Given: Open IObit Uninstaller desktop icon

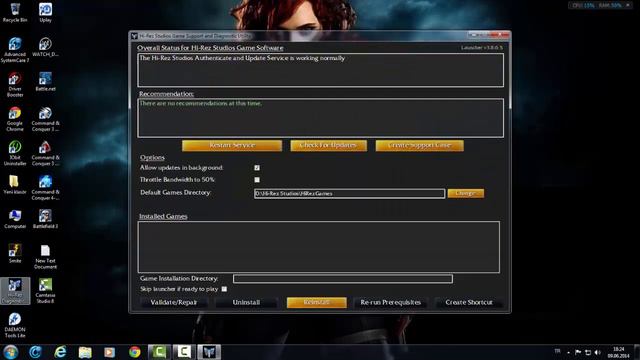Looking at the screenshot, I should click(x=15, y=153).
